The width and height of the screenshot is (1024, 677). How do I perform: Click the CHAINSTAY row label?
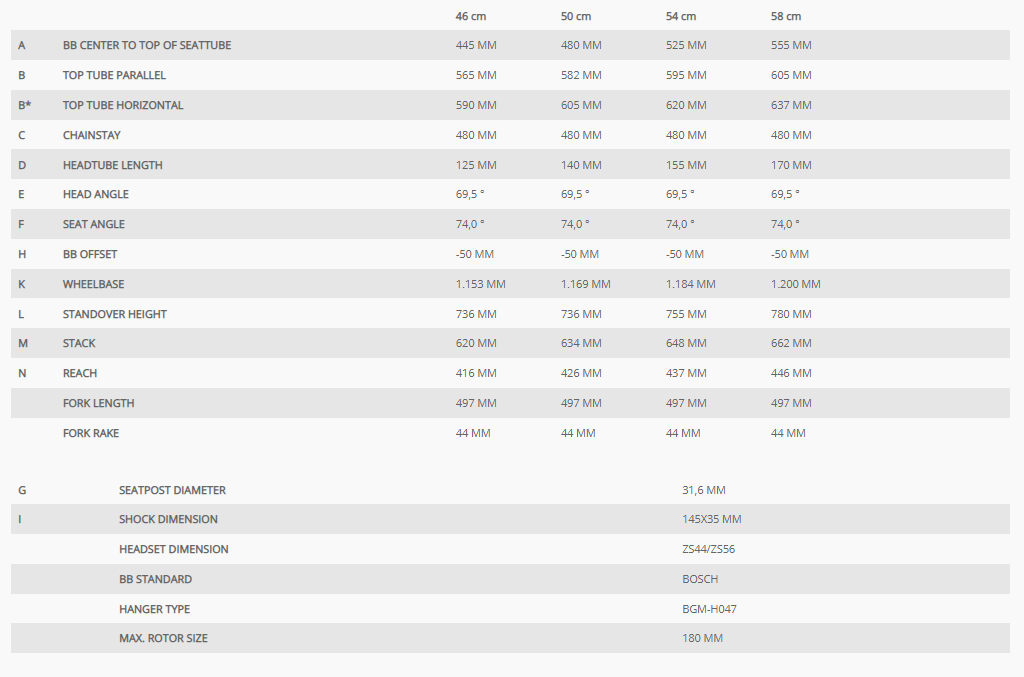[x=91, y=135]
